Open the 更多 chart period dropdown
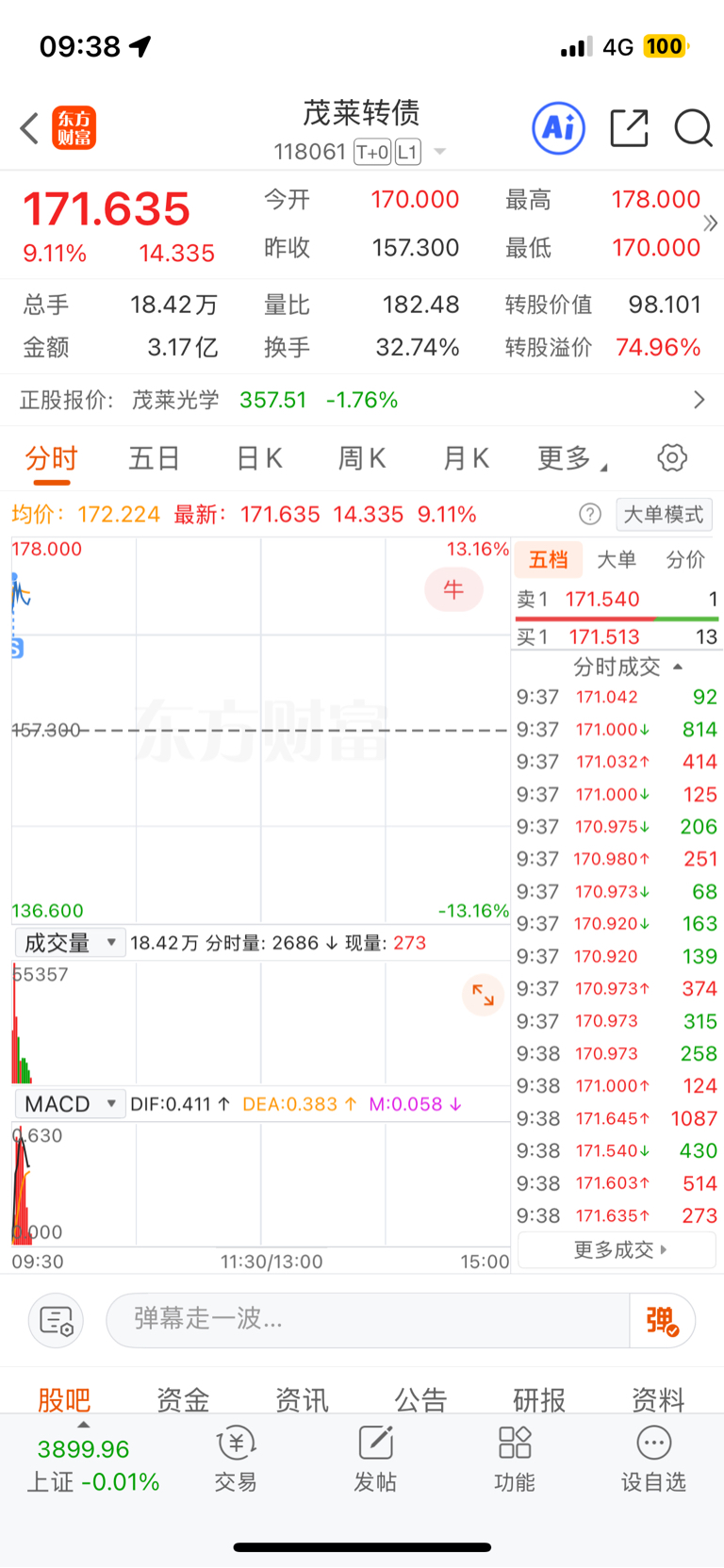Viewport: 724px width, 1568px height. [572, 459]
